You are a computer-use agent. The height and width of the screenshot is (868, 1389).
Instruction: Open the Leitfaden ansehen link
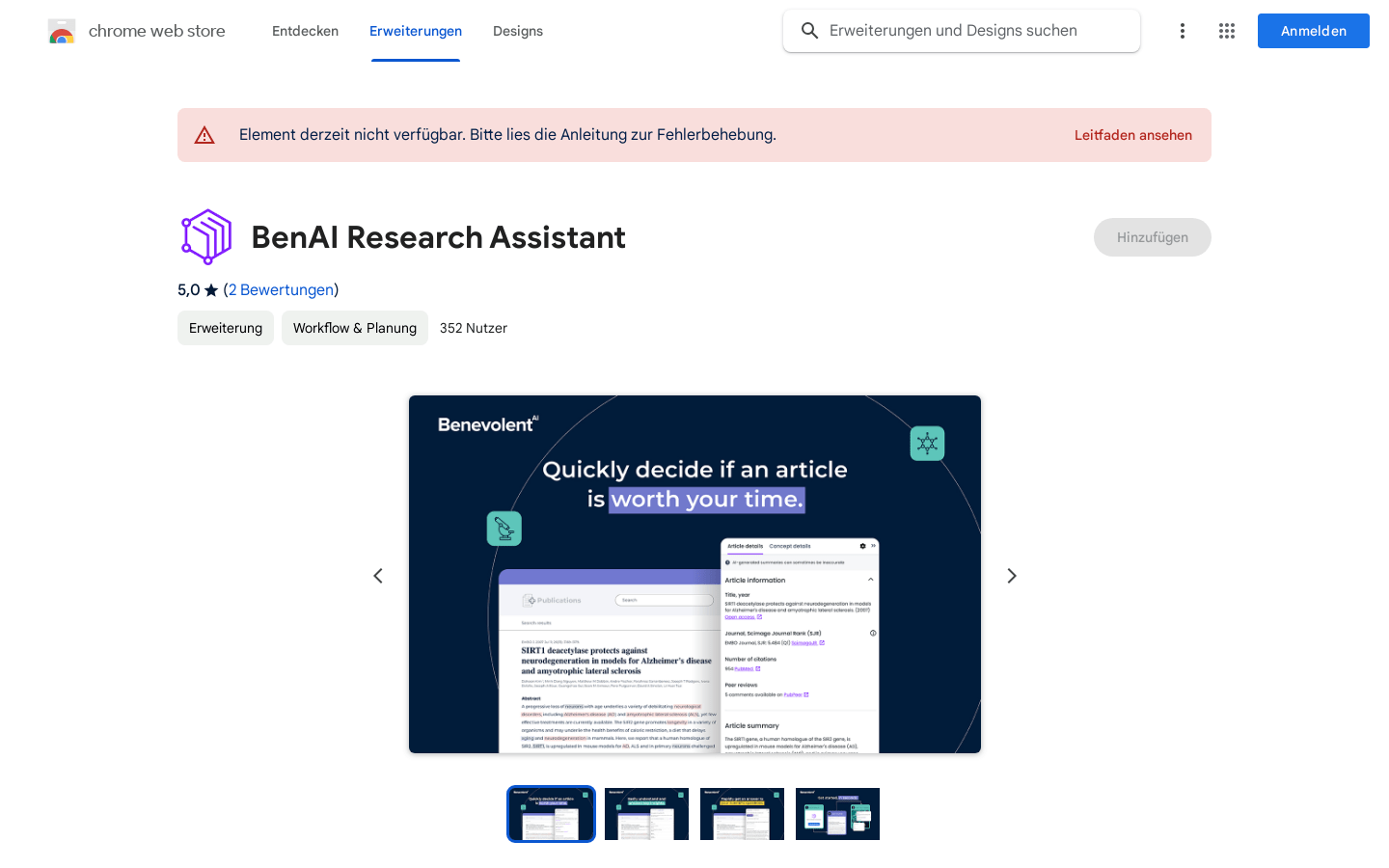point(1133,135)
